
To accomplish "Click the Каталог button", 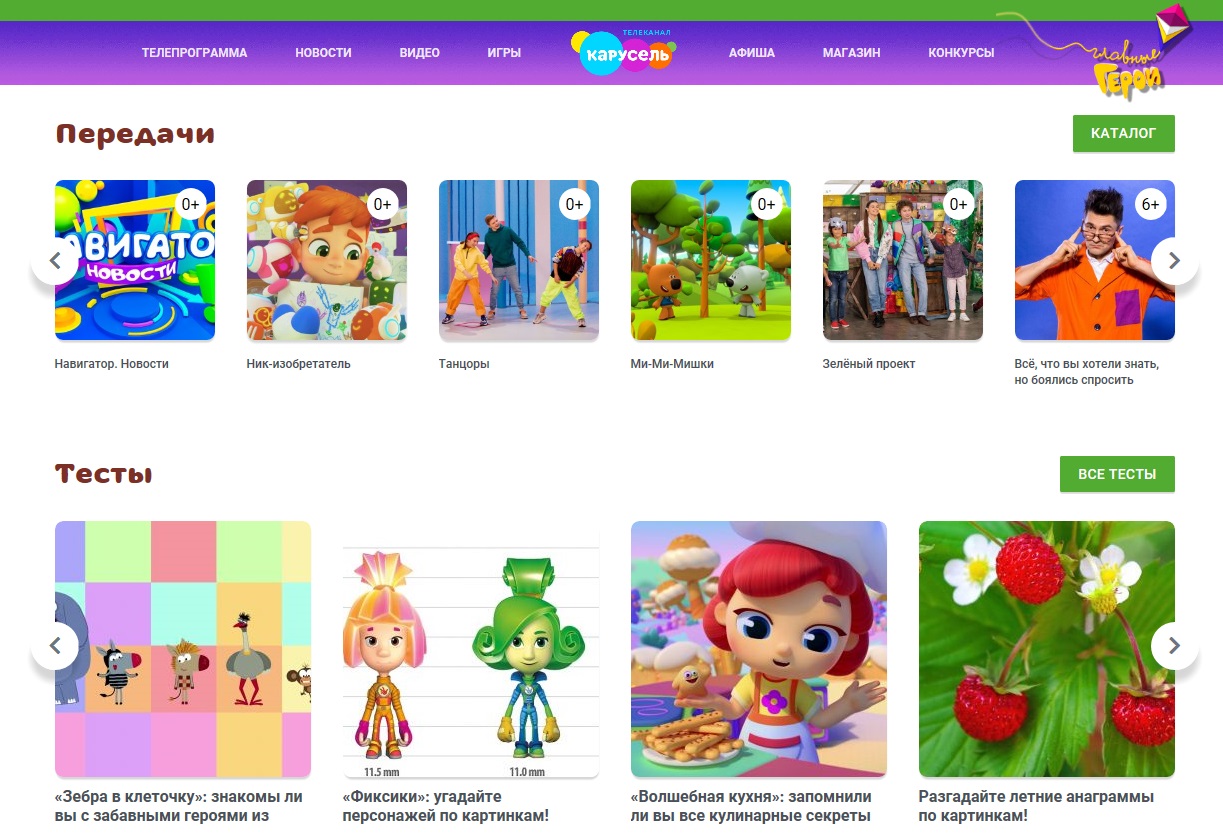I will (x=1124, y=133).
